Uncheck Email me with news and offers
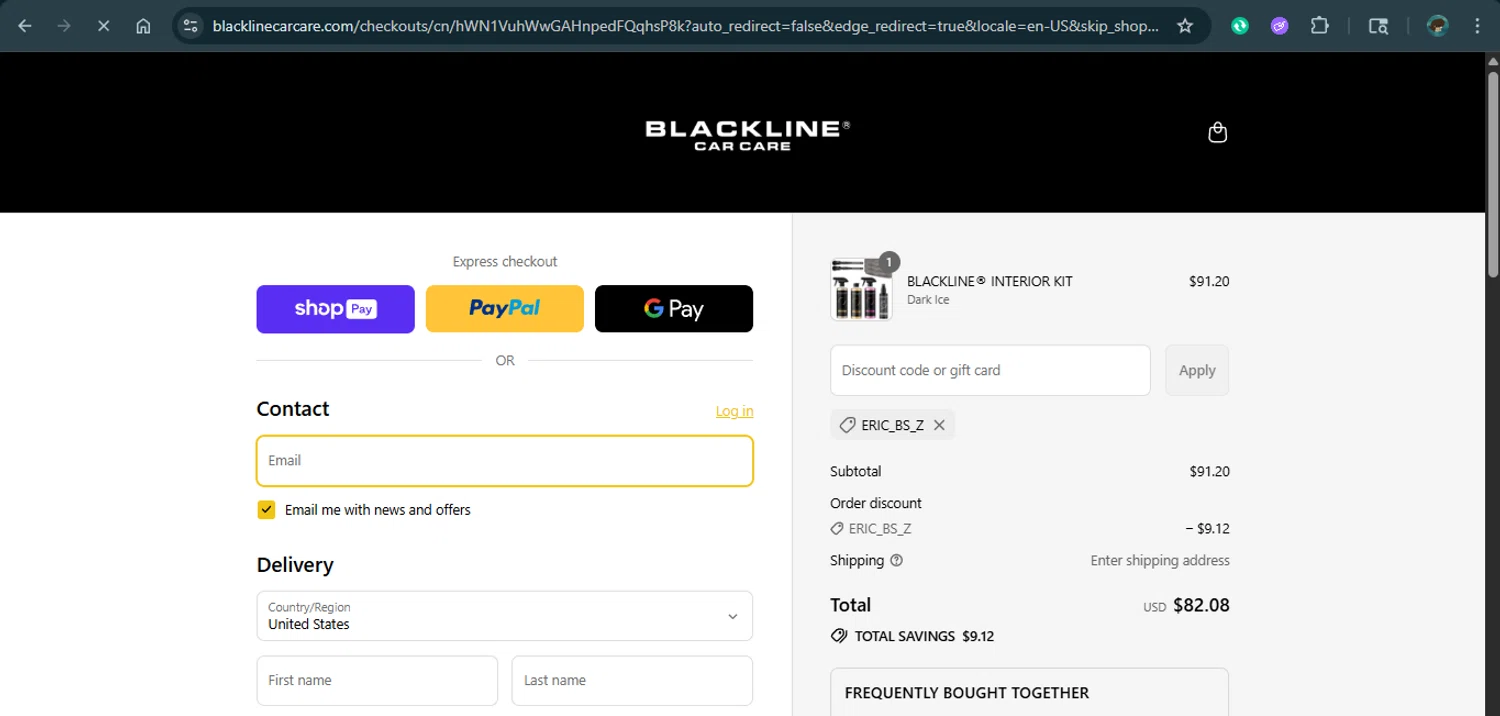The width and height of the screenshot is (1500, 716). [266, 510]
